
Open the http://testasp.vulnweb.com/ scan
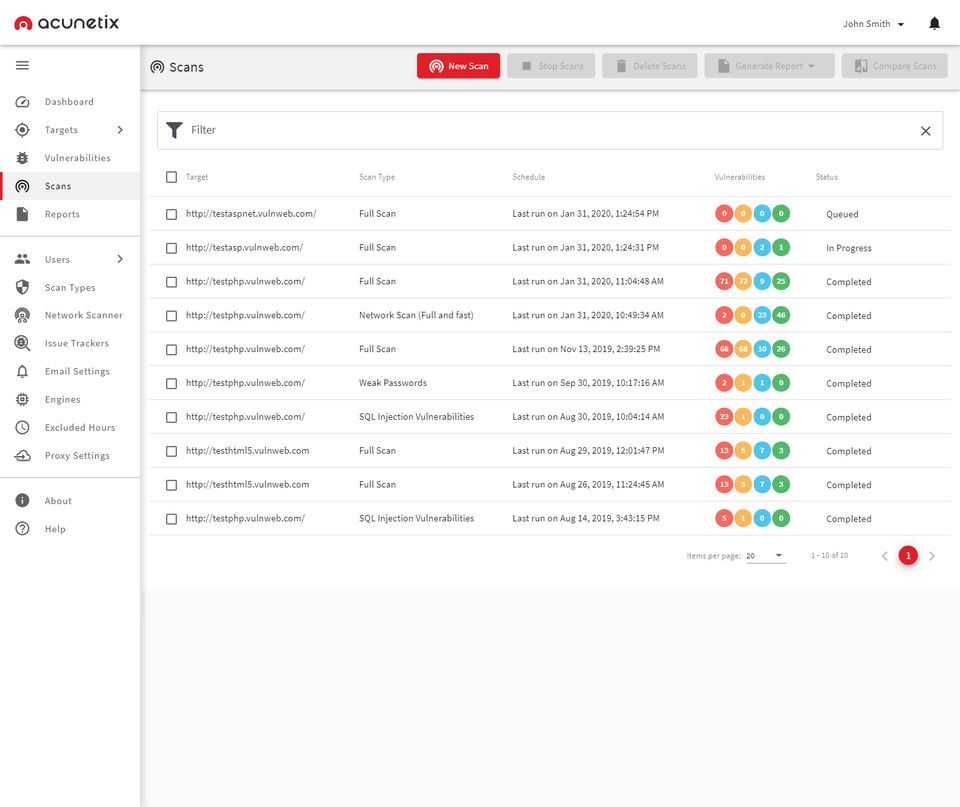pyautogui.click(x=244, y=247)
